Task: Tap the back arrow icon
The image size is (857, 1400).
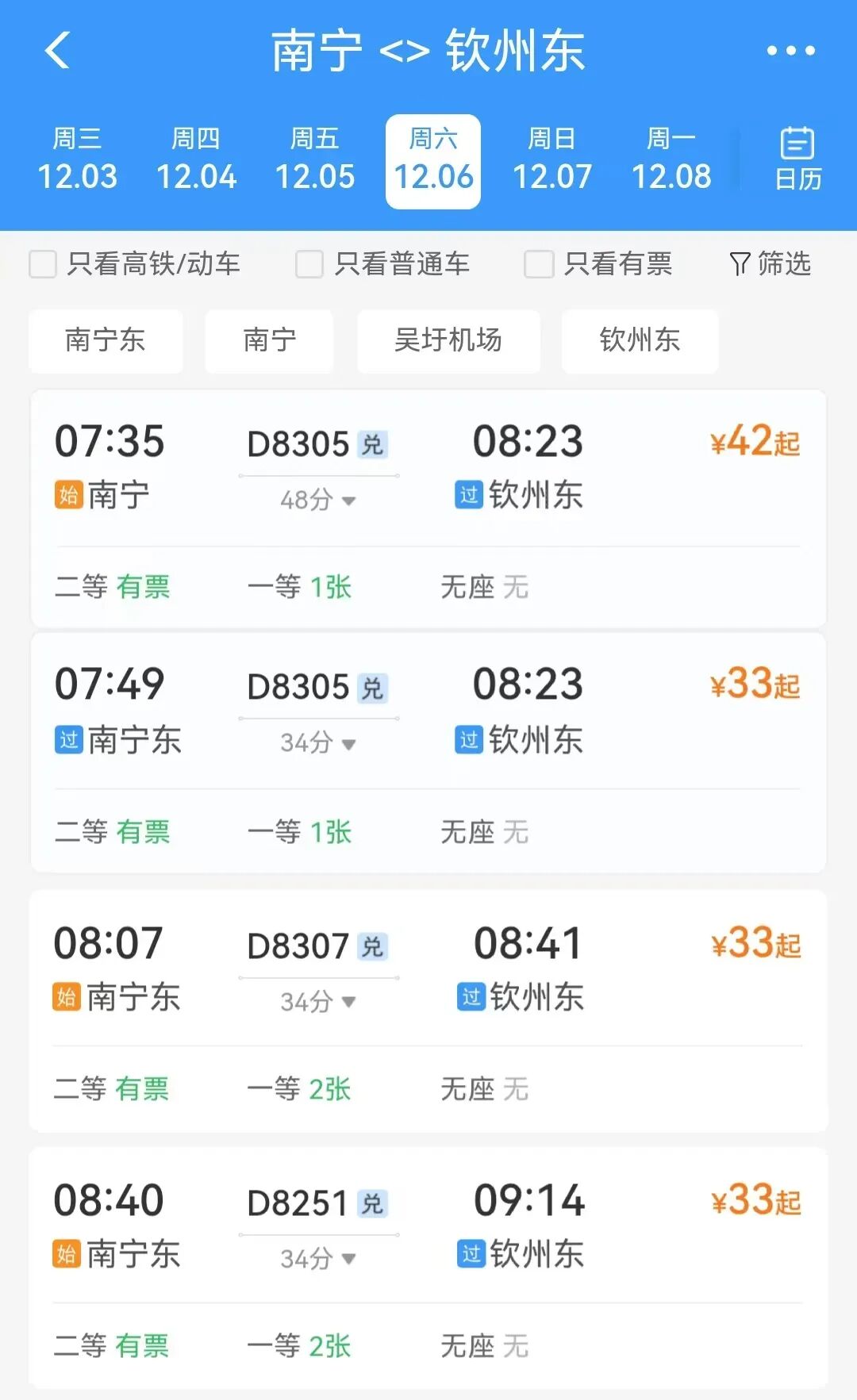Action: [x=58, y=51]
